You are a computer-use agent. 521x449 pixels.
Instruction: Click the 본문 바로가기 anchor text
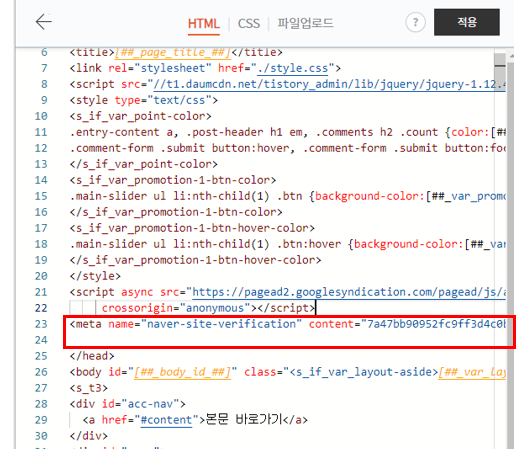pyautogui.click(x=244, y=419)
